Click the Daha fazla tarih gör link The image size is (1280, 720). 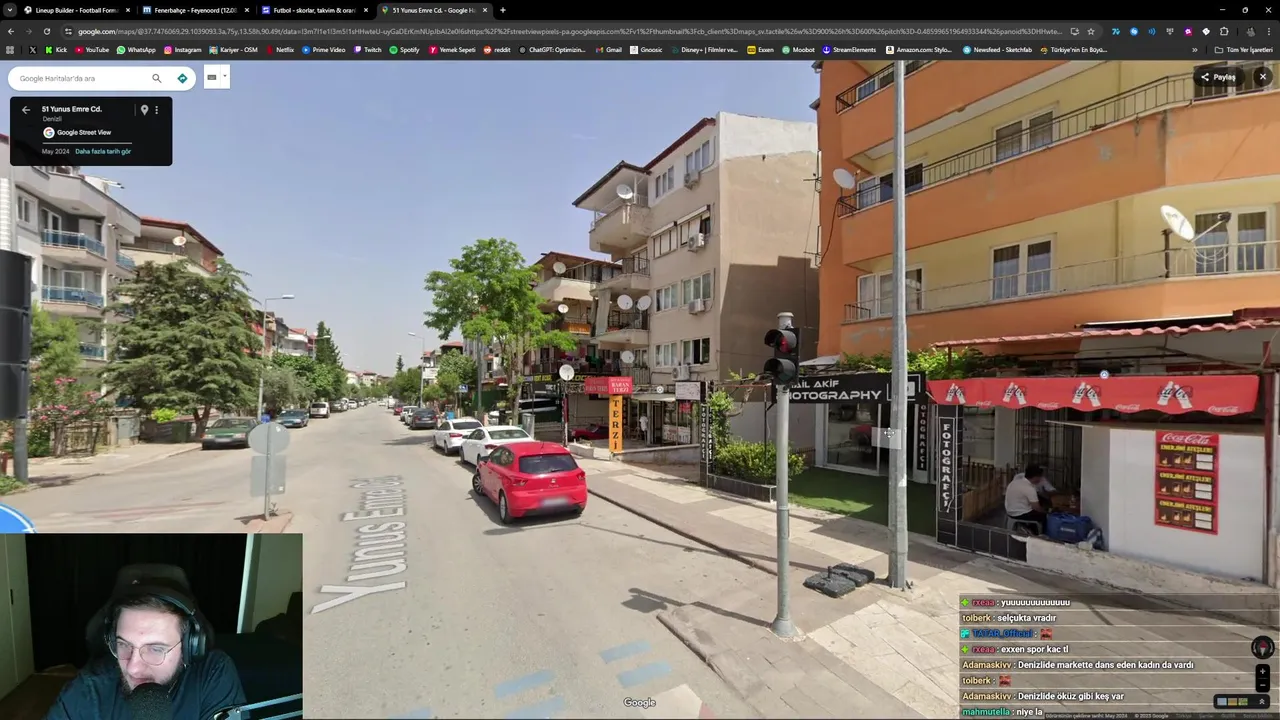pyautogui.click(x=103, y=151)
